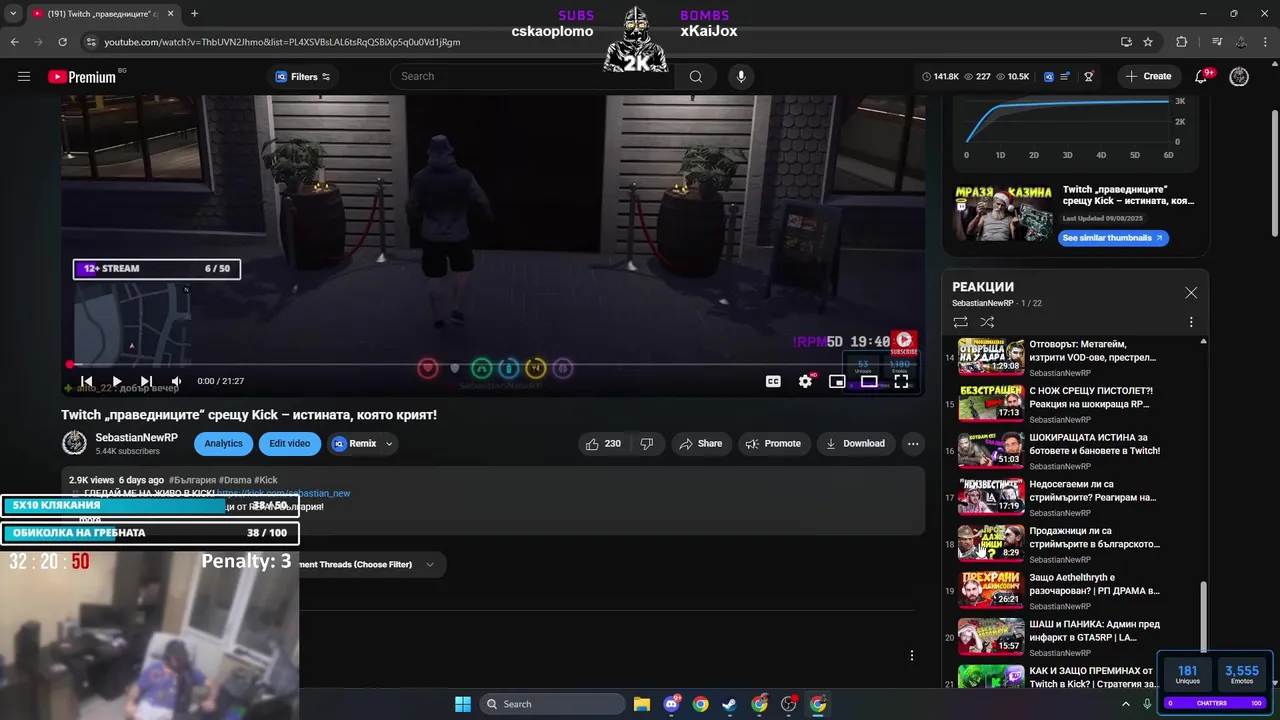Switch to theater mode
The width and height of the screenshot is (1280, 720).
tap(869, 381)
